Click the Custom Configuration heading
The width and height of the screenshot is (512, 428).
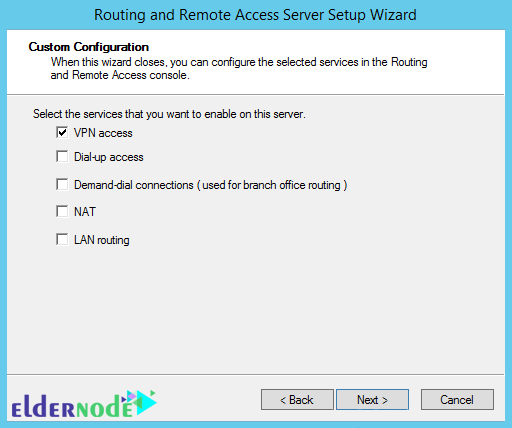coord(89,47)
